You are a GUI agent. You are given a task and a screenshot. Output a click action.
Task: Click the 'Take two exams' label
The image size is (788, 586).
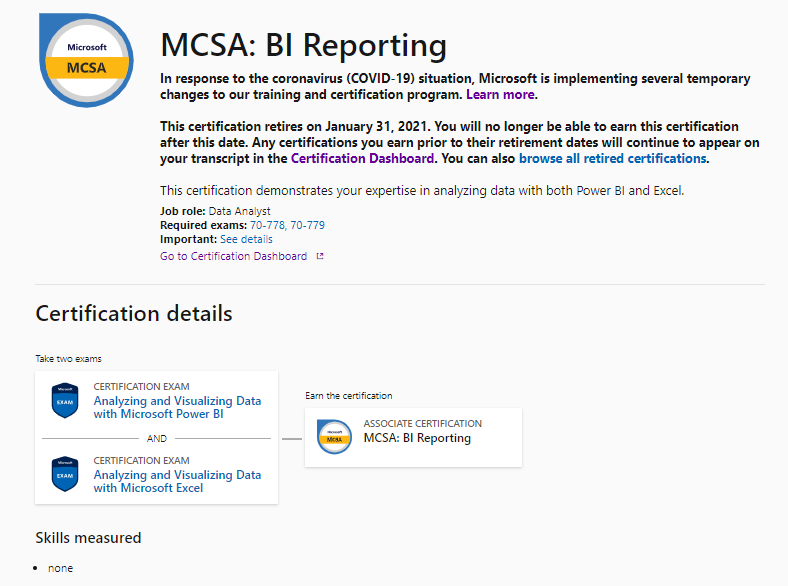68,359
